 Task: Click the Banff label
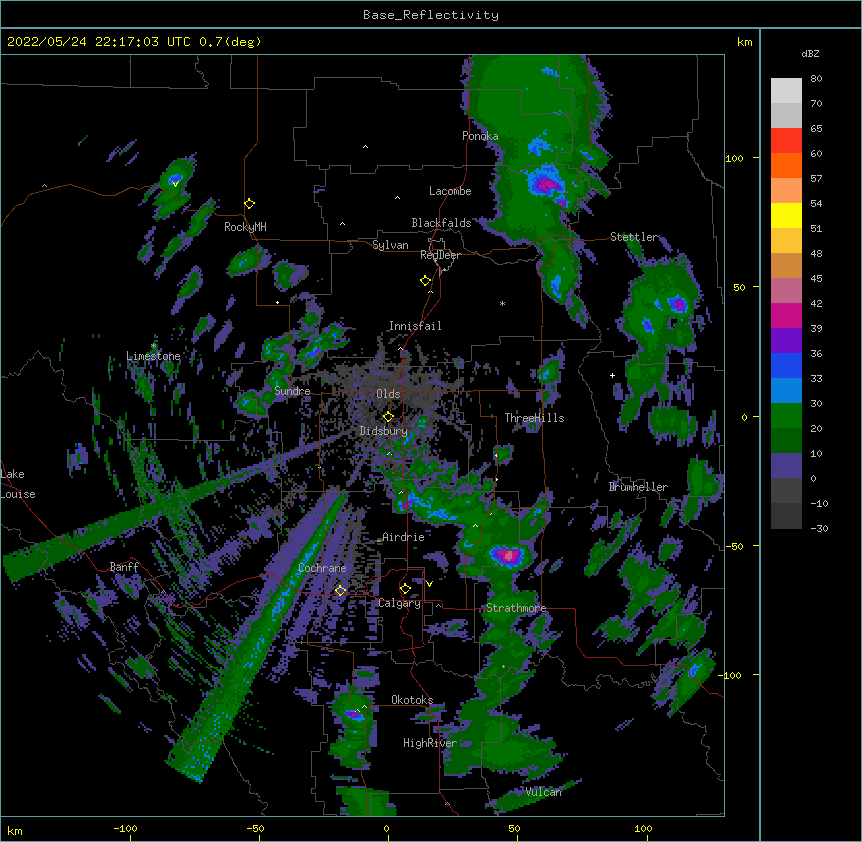(124, 567)
